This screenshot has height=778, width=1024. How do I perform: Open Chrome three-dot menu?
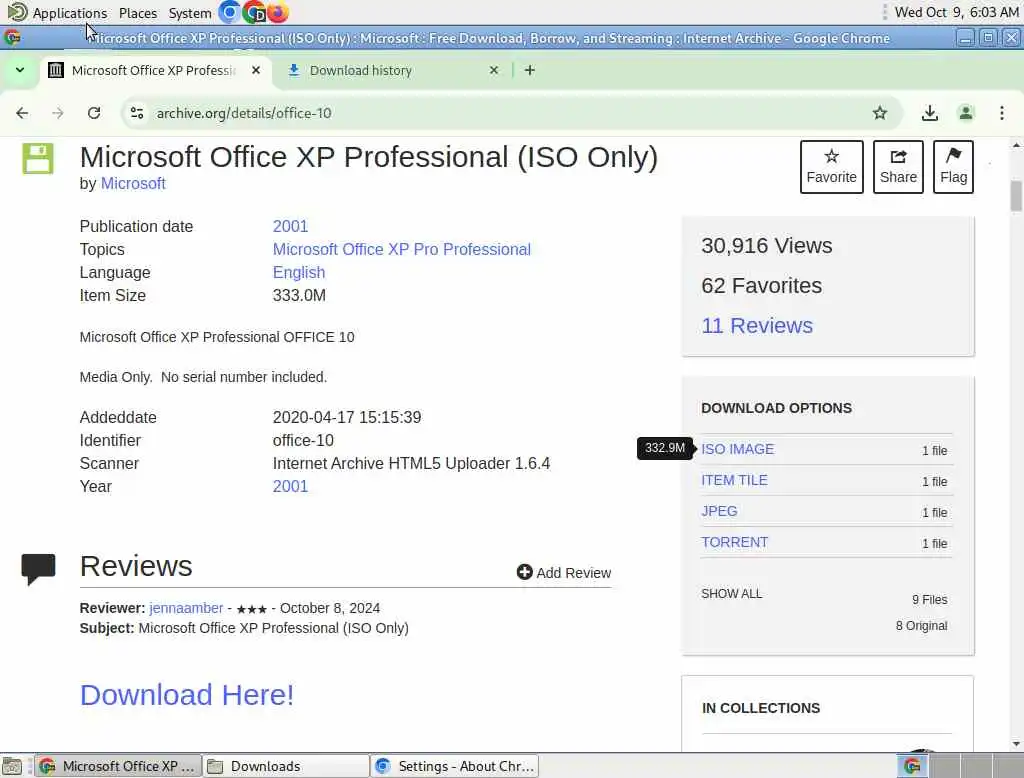[1002, 113]
